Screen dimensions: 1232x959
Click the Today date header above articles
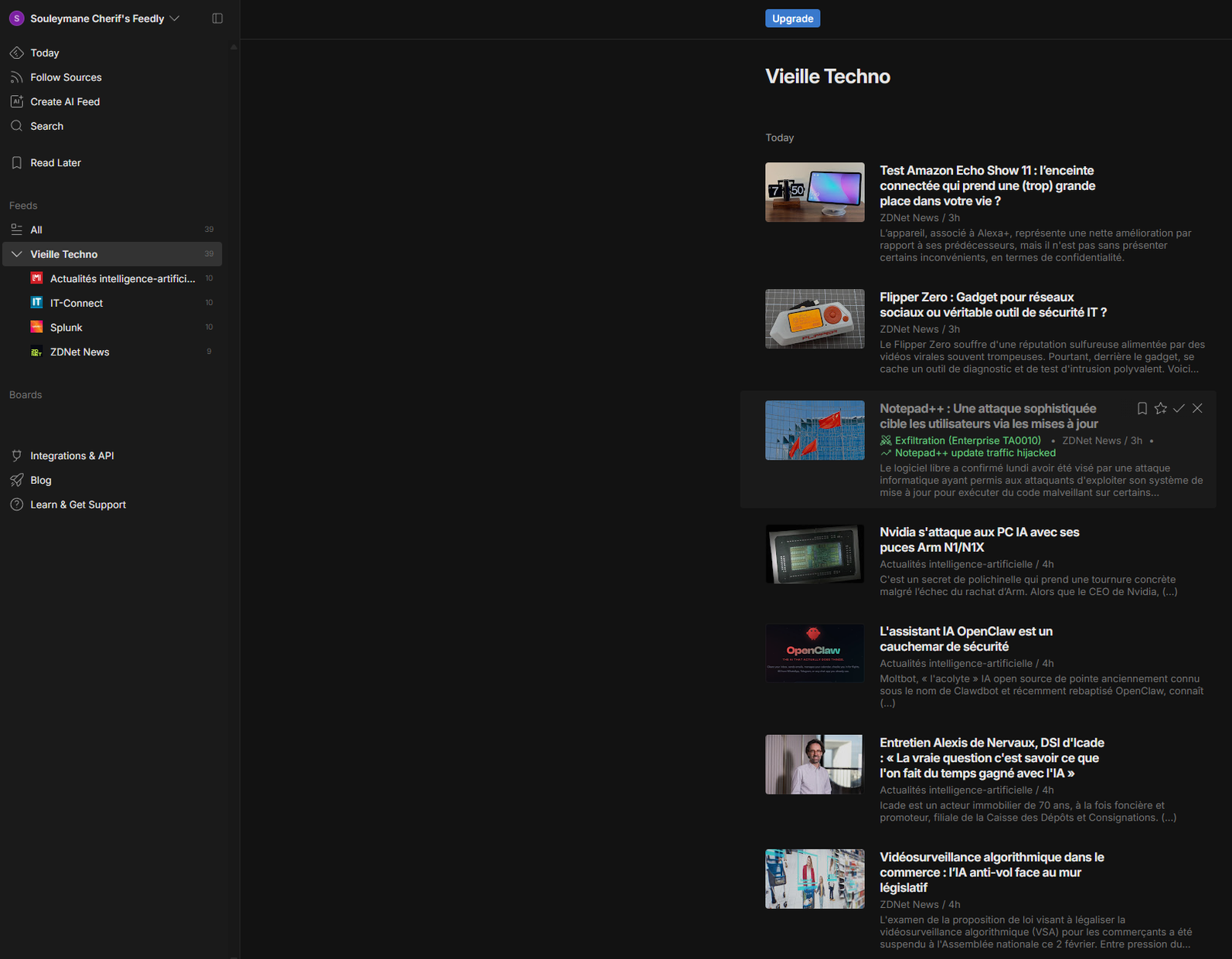pyautogui.click(x=779, y=138)
